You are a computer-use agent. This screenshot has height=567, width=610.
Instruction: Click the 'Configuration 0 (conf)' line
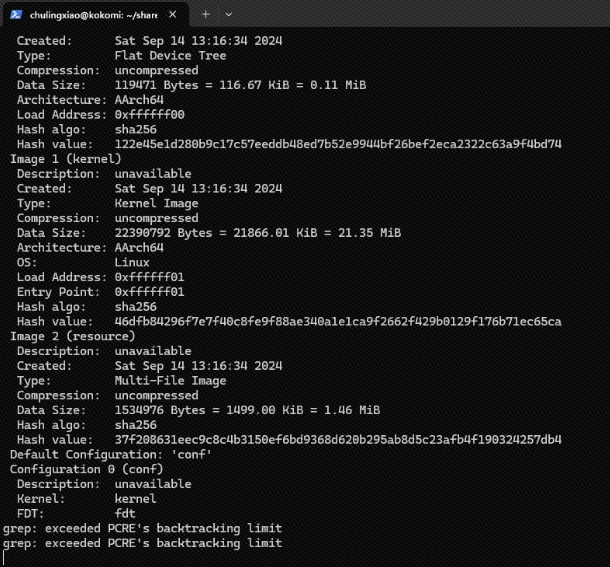86,469
